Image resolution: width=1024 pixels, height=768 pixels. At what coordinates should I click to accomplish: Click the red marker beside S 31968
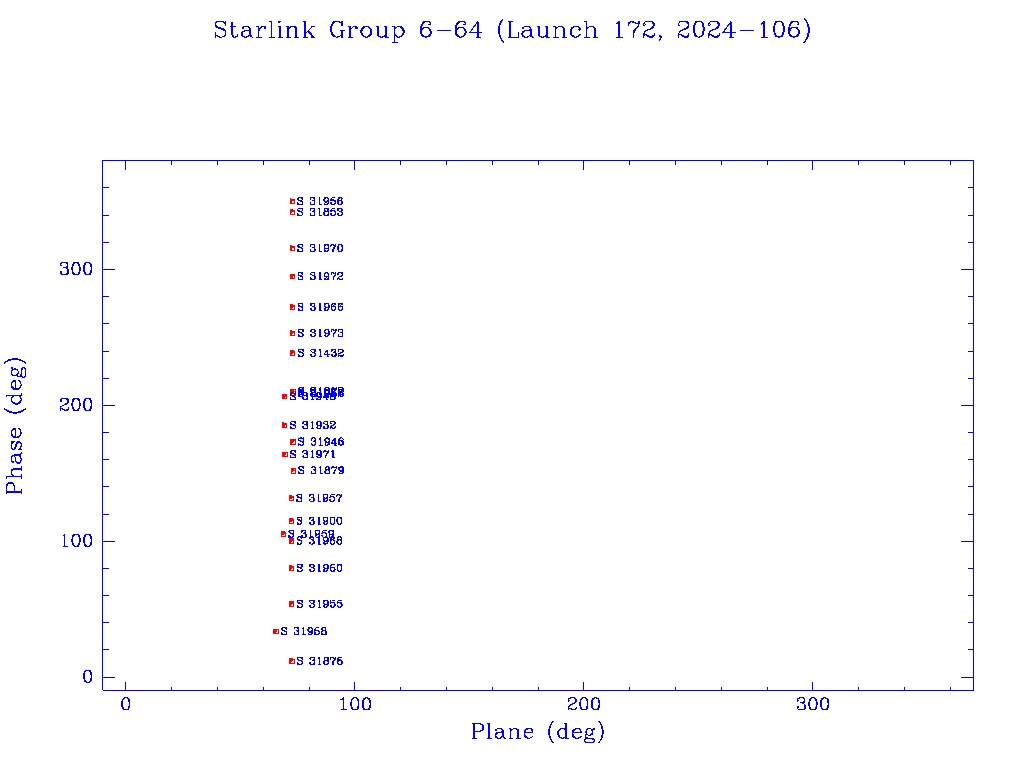[276, 632]
